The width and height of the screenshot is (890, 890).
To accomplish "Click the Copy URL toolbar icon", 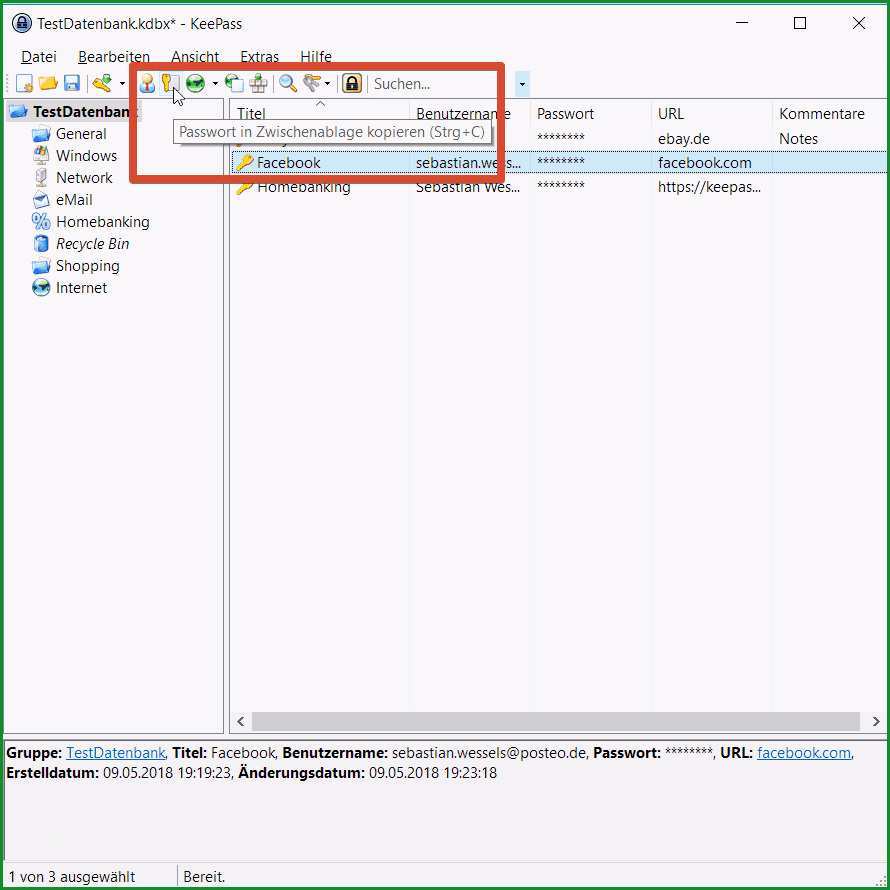I will pos(234,83).
